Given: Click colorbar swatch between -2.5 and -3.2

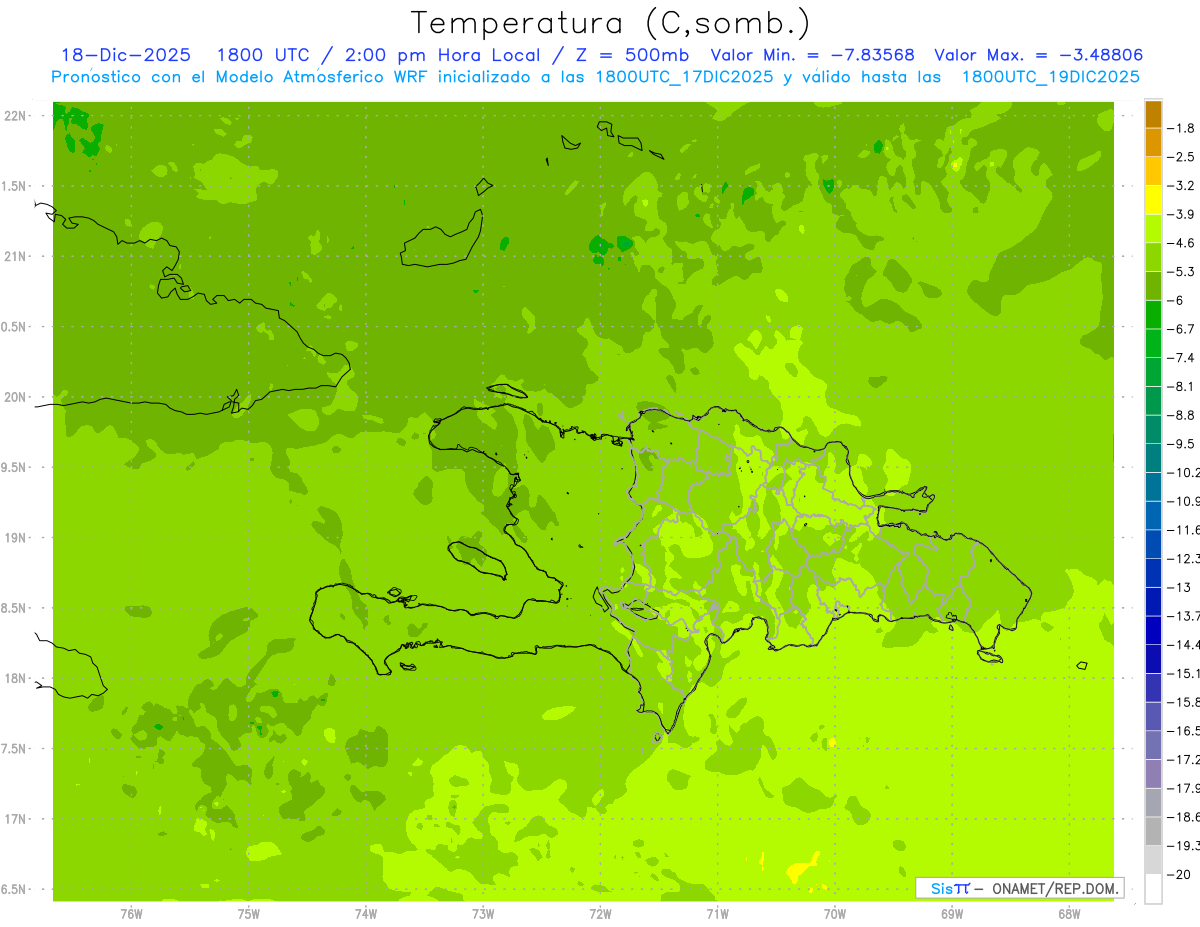Looking at the screenshot, I should point(1153,171).
